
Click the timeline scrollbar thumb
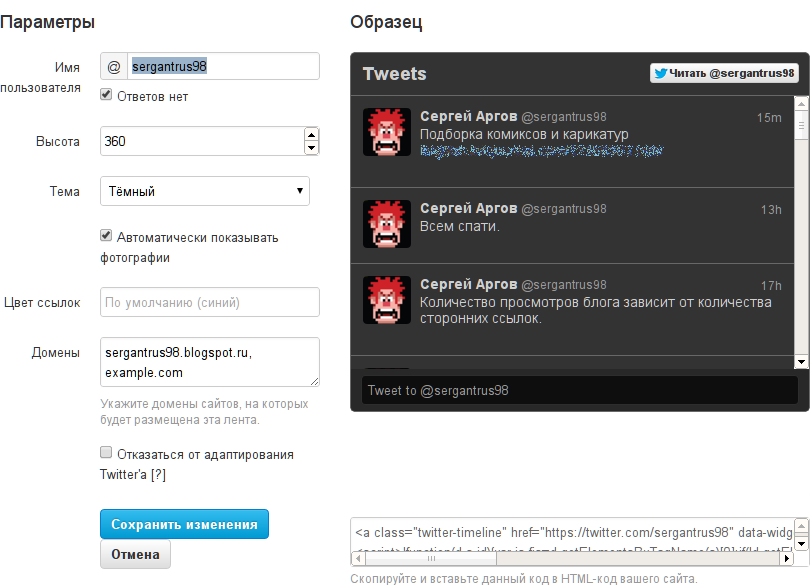[801, 125]
